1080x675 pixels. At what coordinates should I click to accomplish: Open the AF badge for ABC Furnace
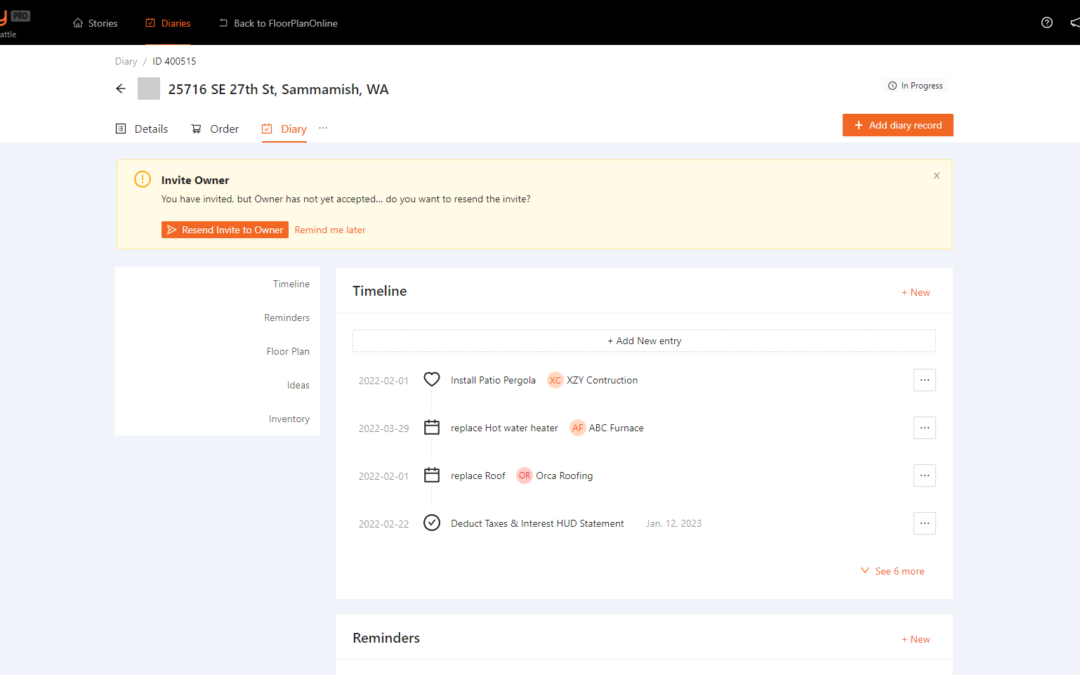click(x=577, y=427)
